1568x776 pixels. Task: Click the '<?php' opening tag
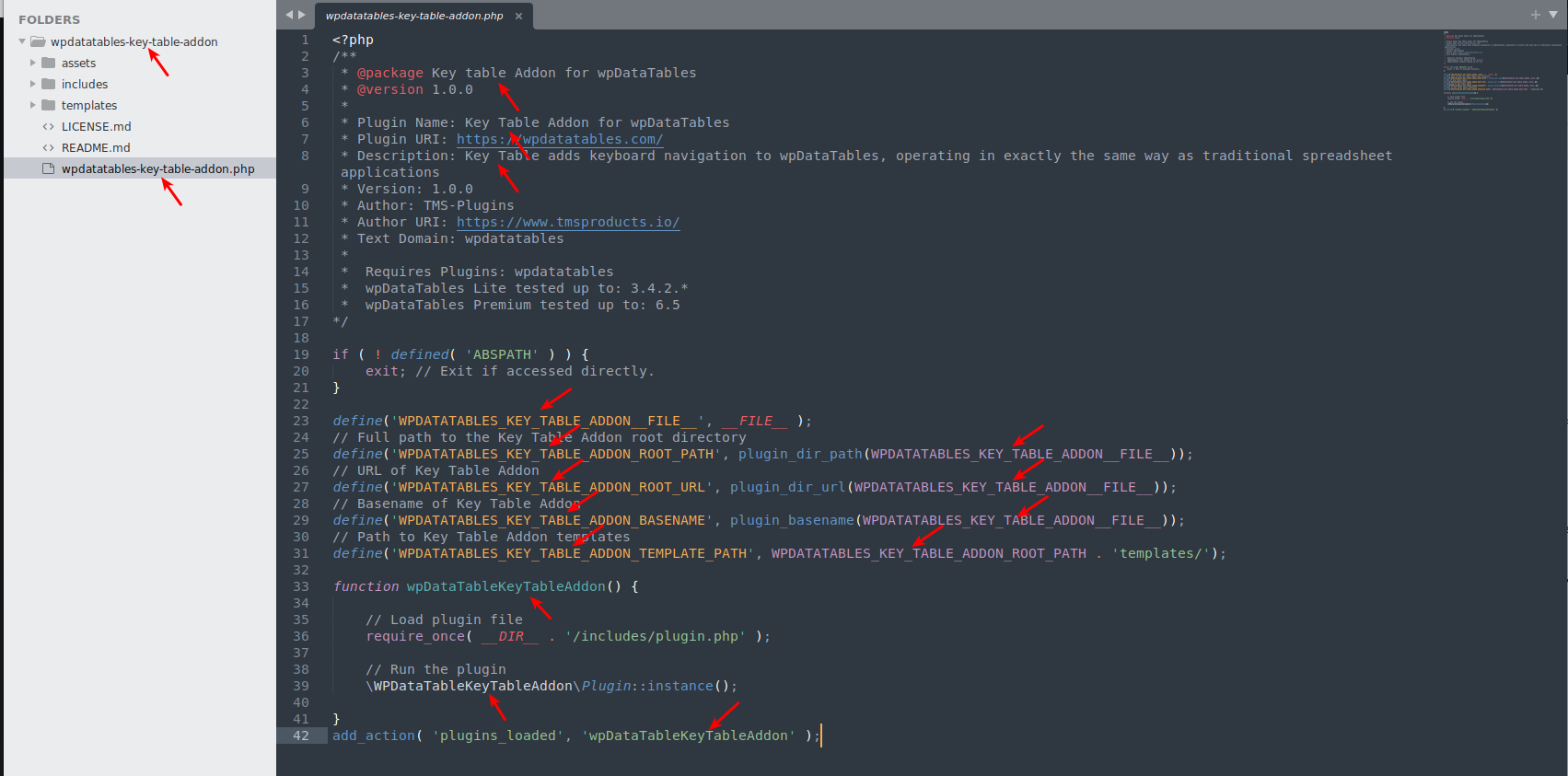point(353,40)
